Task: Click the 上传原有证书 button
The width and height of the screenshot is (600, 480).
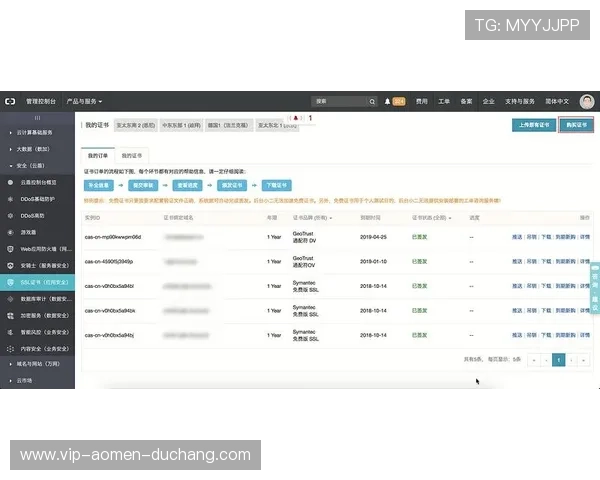Action: tap(532, 126)
